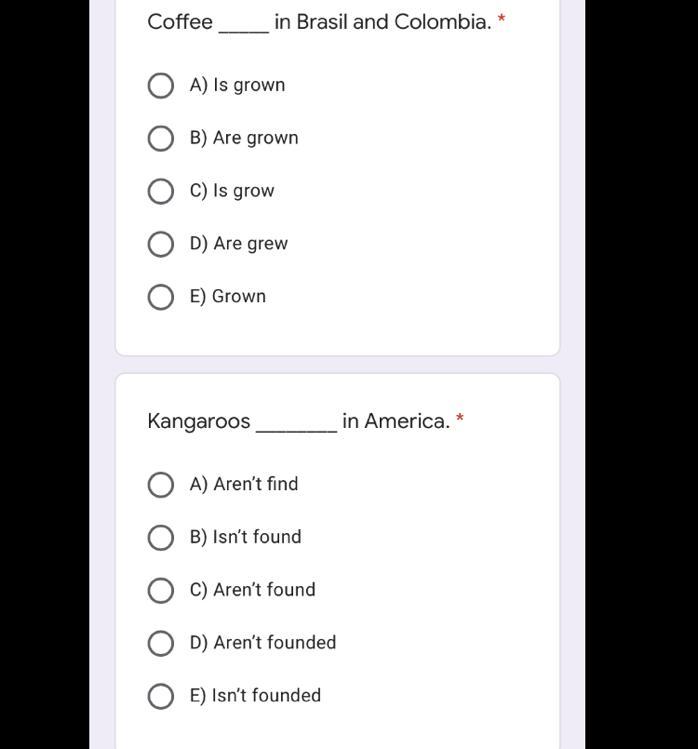Image resolution: width=698 pixels, height=749 pixels.
Task: Select 'A) Aren't find' for kangaroos question
Action: pos(161,485)
